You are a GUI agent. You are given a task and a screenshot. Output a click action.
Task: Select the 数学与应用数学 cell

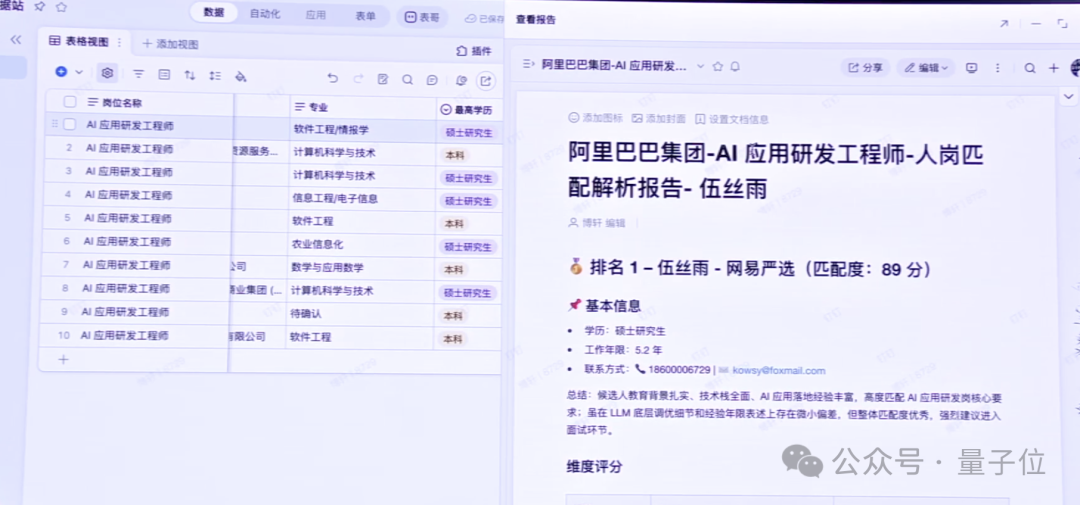pos(360,267)
